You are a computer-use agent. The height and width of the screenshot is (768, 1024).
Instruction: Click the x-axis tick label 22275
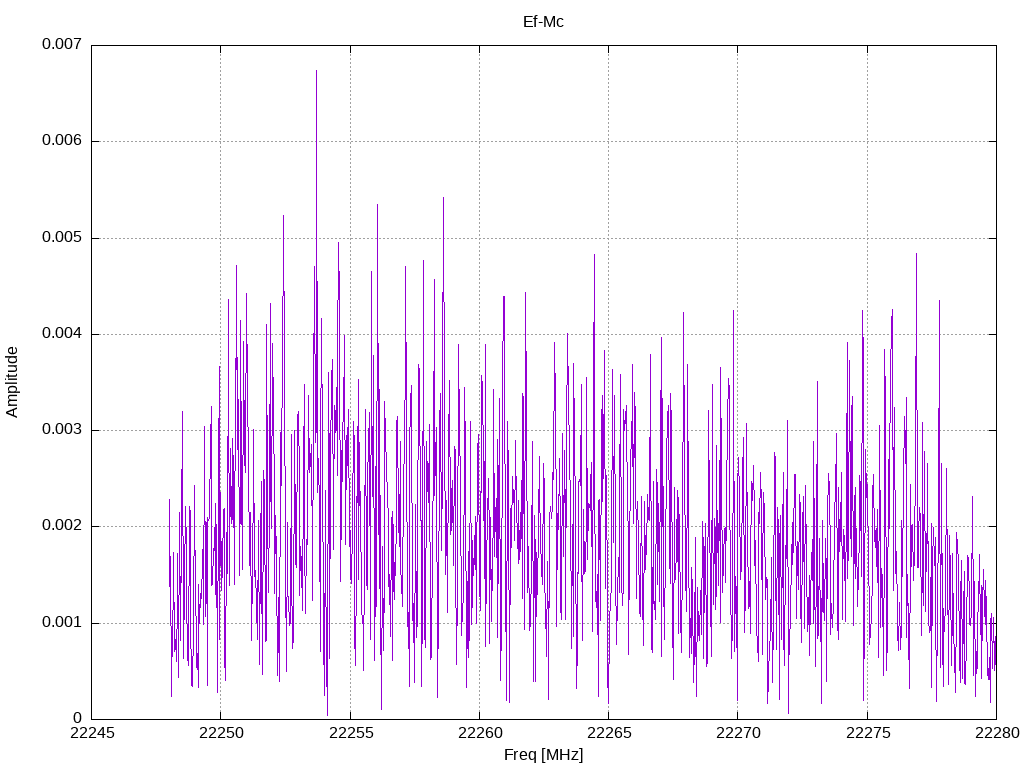point(868,733)
